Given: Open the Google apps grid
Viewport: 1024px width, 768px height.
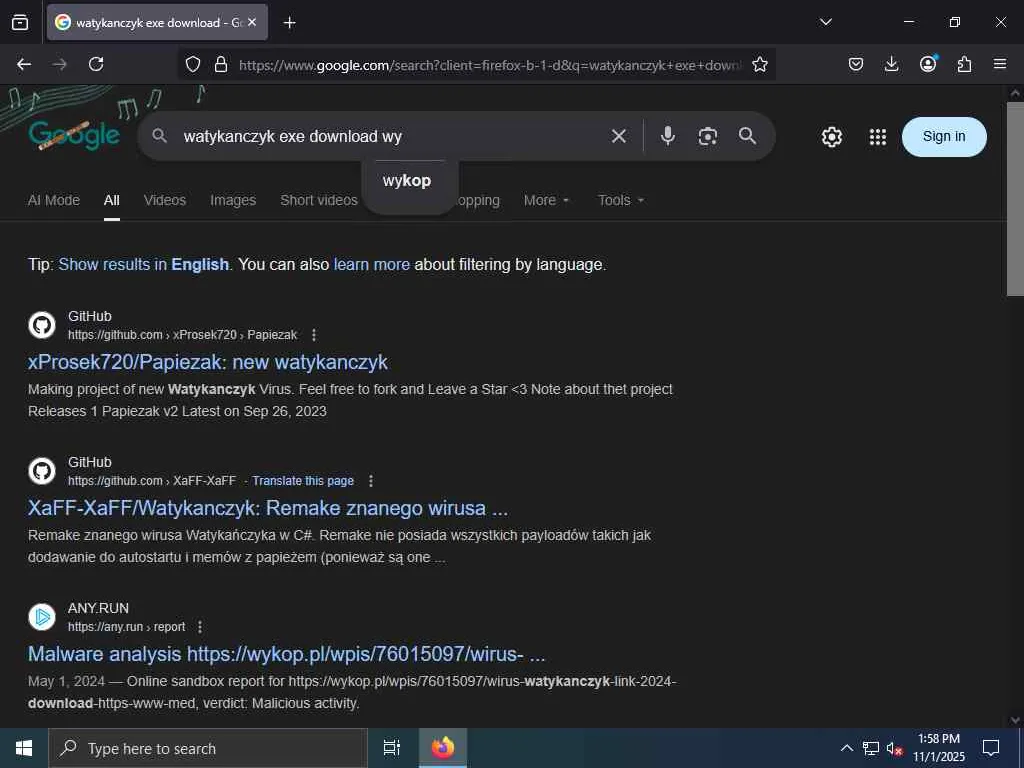Looking at the screenshot, I should tap(878, 136).
